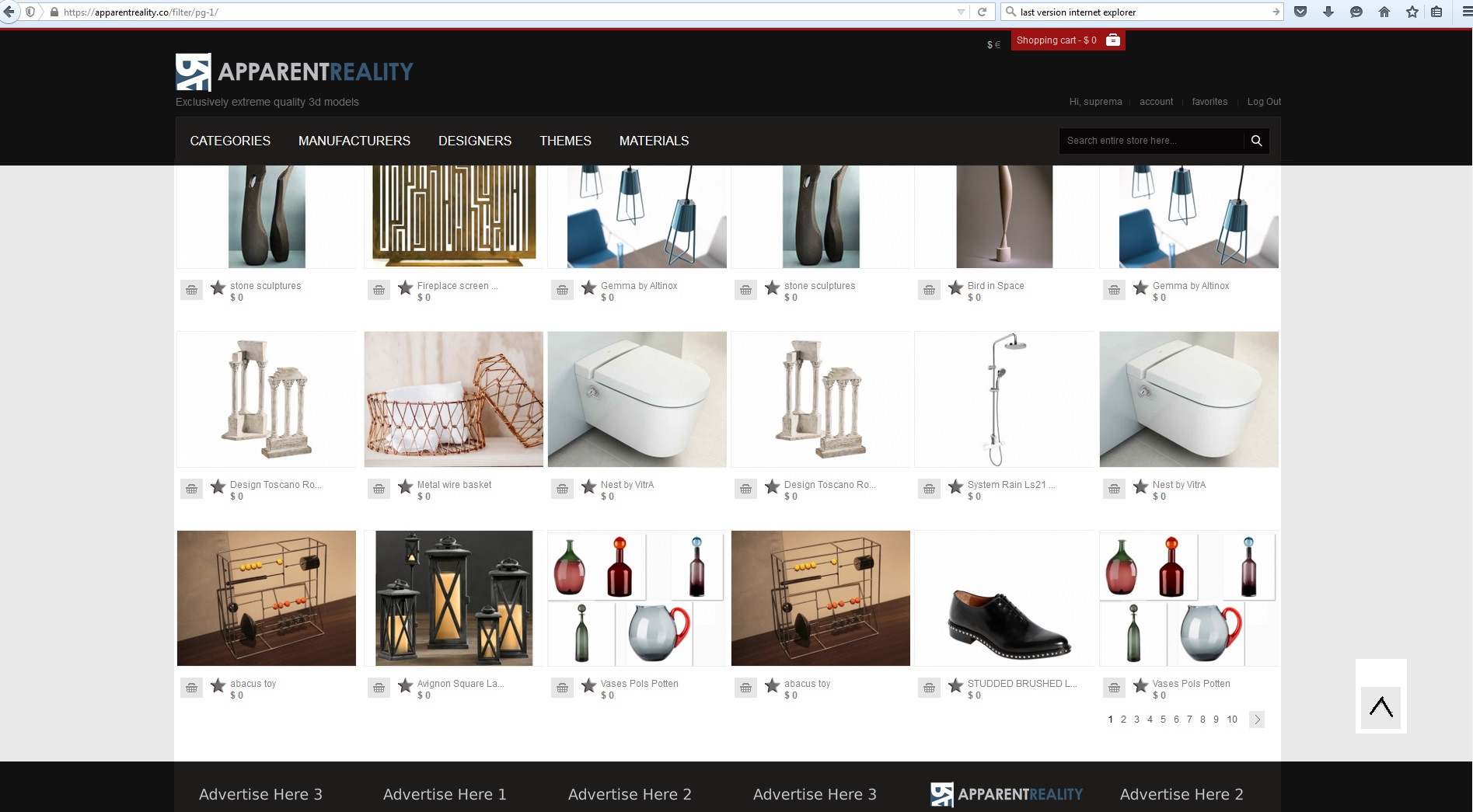1473x812 pixels.
Task: Add System Rain Ls21 to cart
Action: tap(929, 490)
